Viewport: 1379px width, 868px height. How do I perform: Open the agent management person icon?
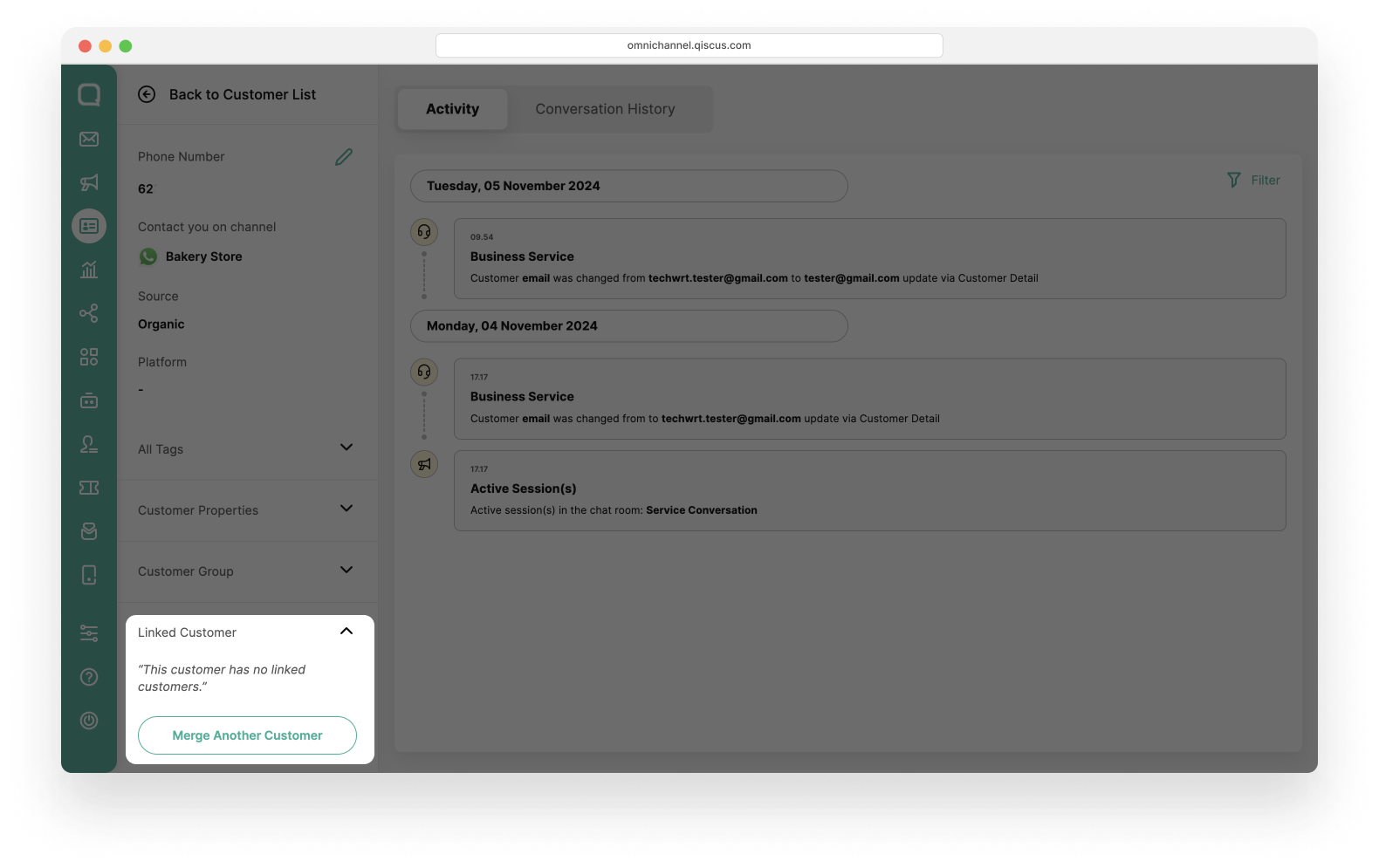89,444
